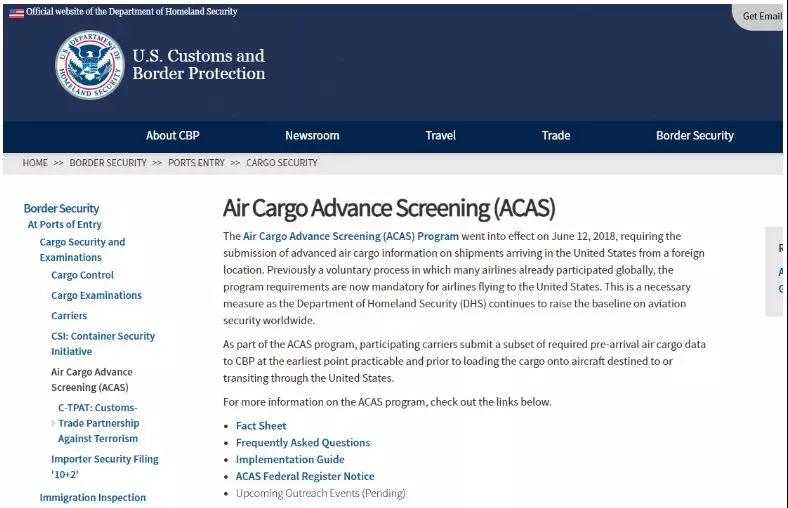The height and width of the screenshot is (508, 788).
Task: Open Immigration Inspection sidebar link
Action: [x=92, y=497]
